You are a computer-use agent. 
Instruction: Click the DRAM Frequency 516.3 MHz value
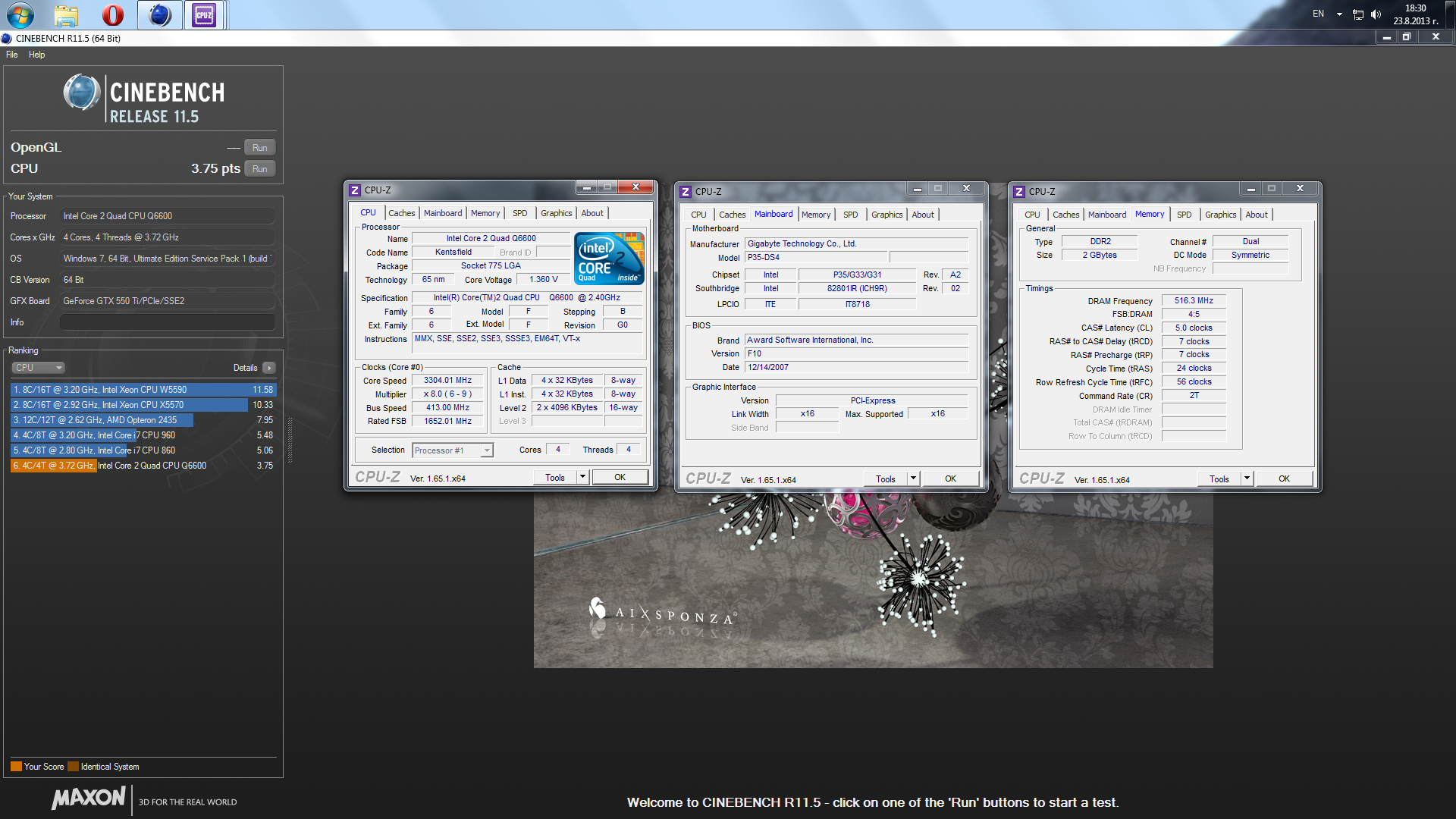pos(1194,300)
